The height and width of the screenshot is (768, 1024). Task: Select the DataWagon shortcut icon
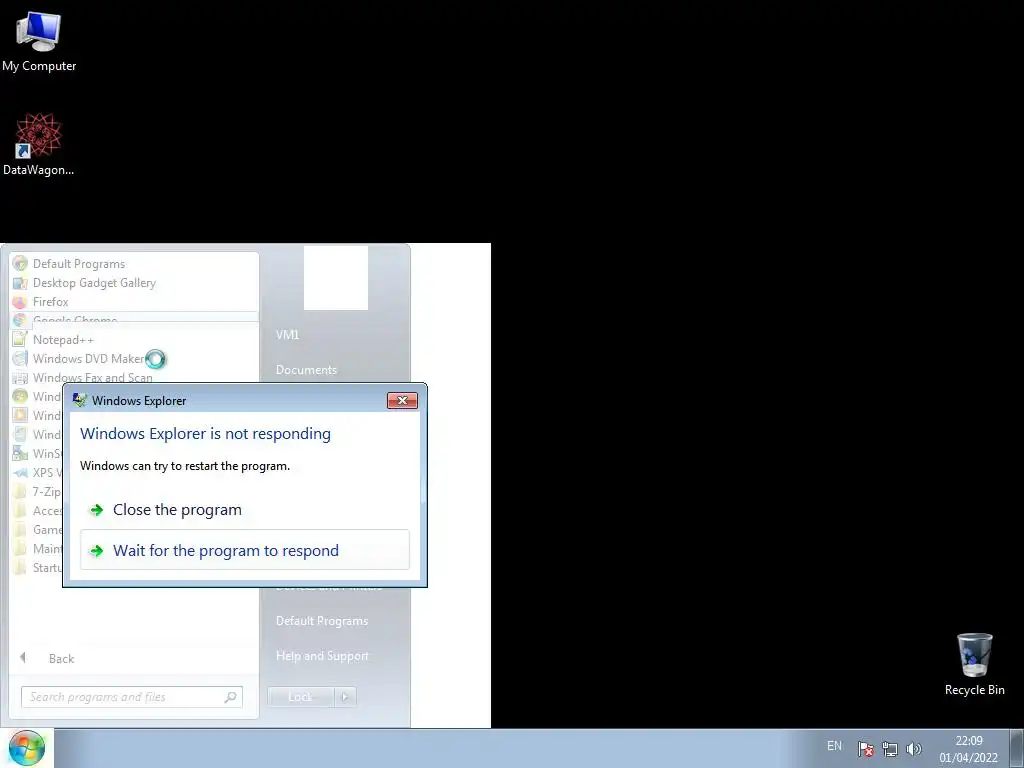pyautogui.click(x=39, y=144)
